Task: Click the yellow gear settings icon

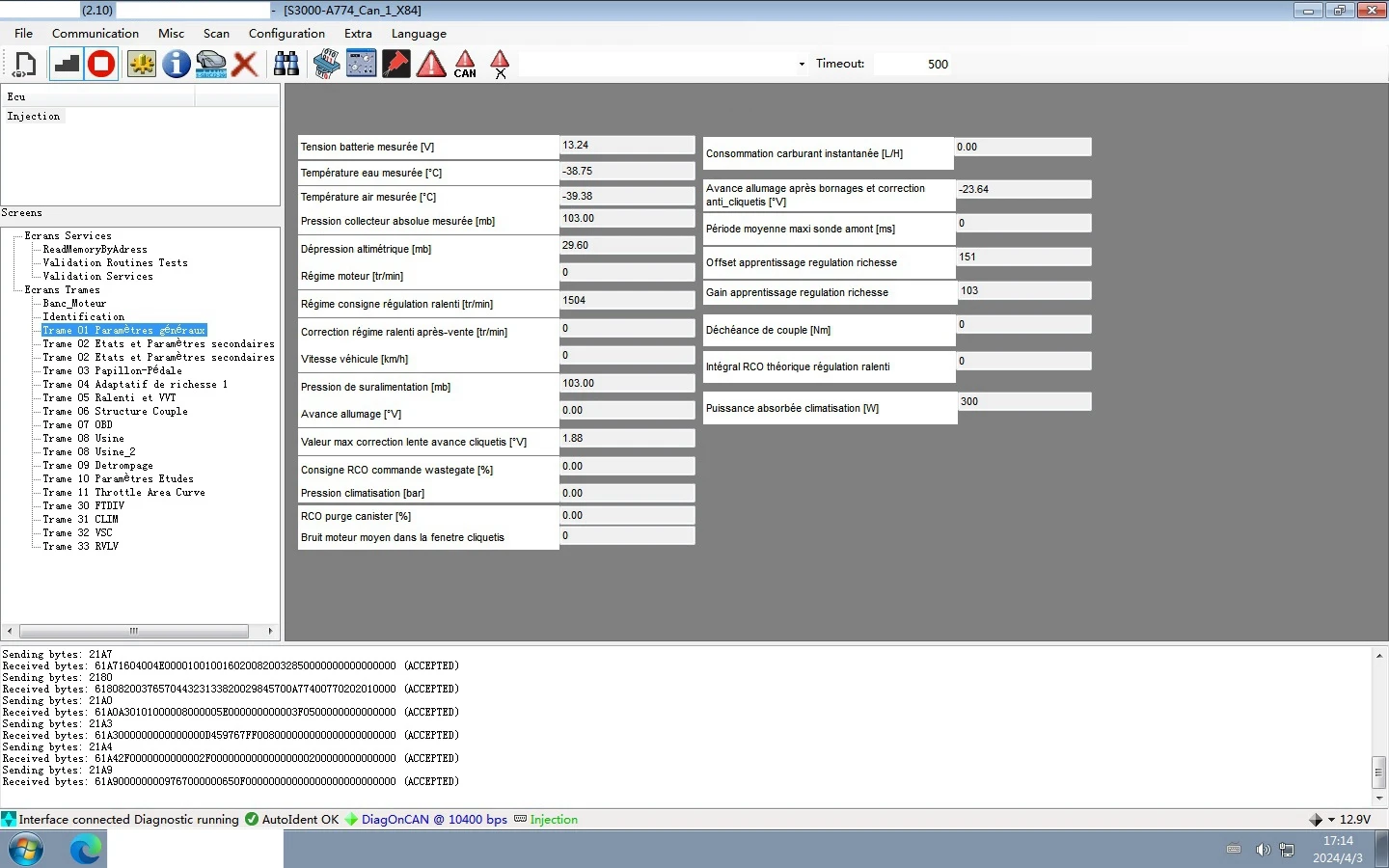Action: [142, 65]
